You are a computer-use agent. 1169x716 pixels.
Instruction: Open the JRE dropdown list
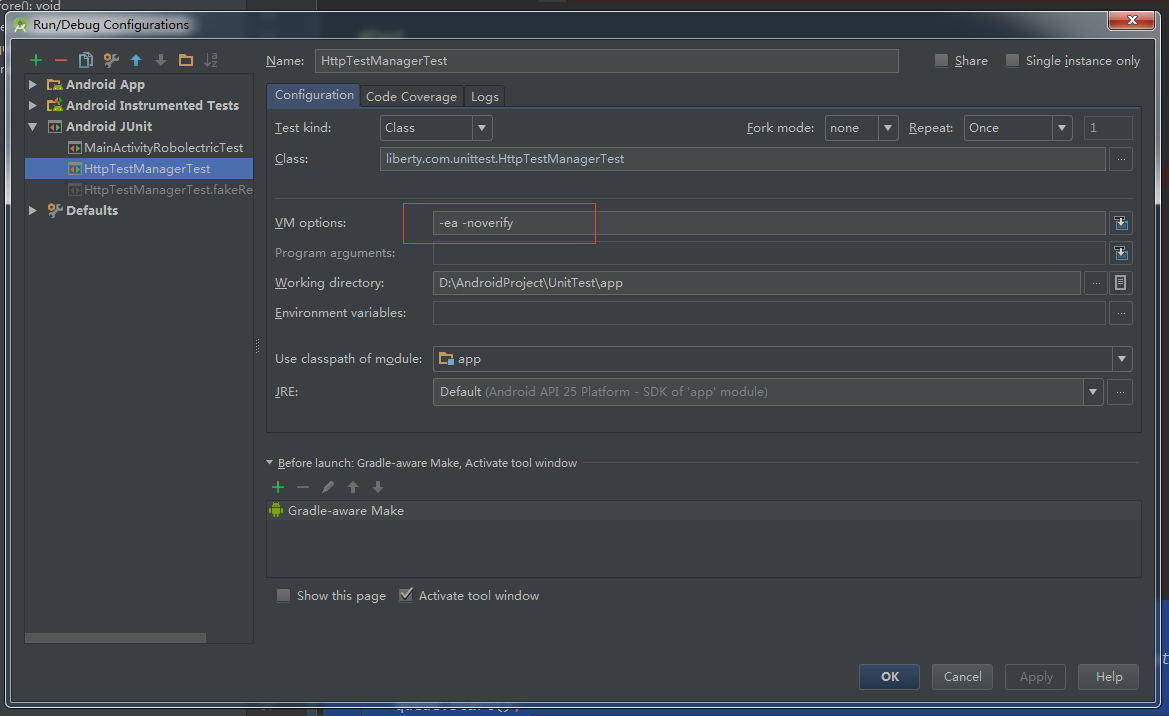[1092, 392]
